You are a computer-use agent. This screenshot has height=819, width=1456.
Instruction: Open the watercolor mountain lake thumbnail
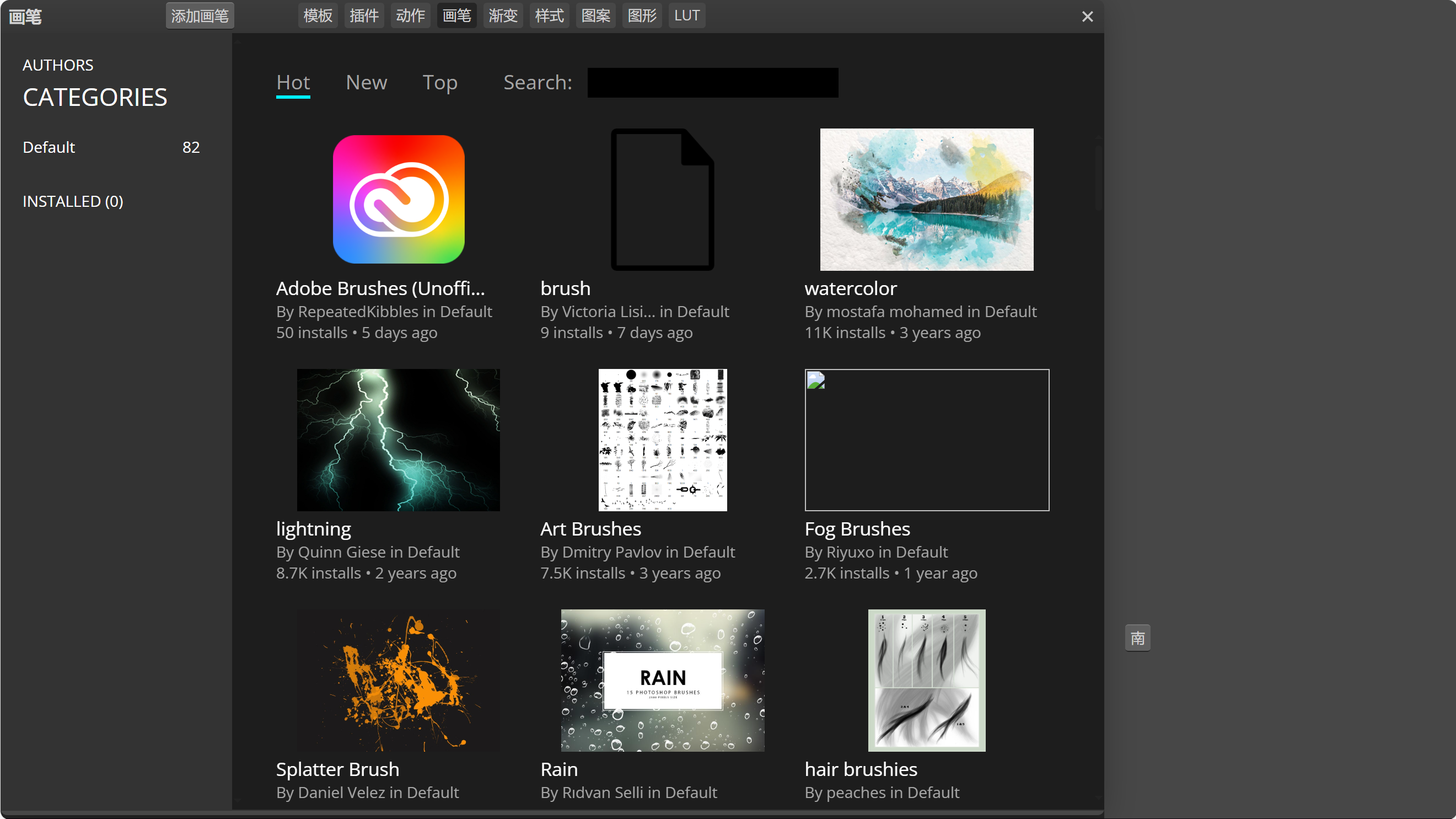pyautogui.click(x=926, y=199)
